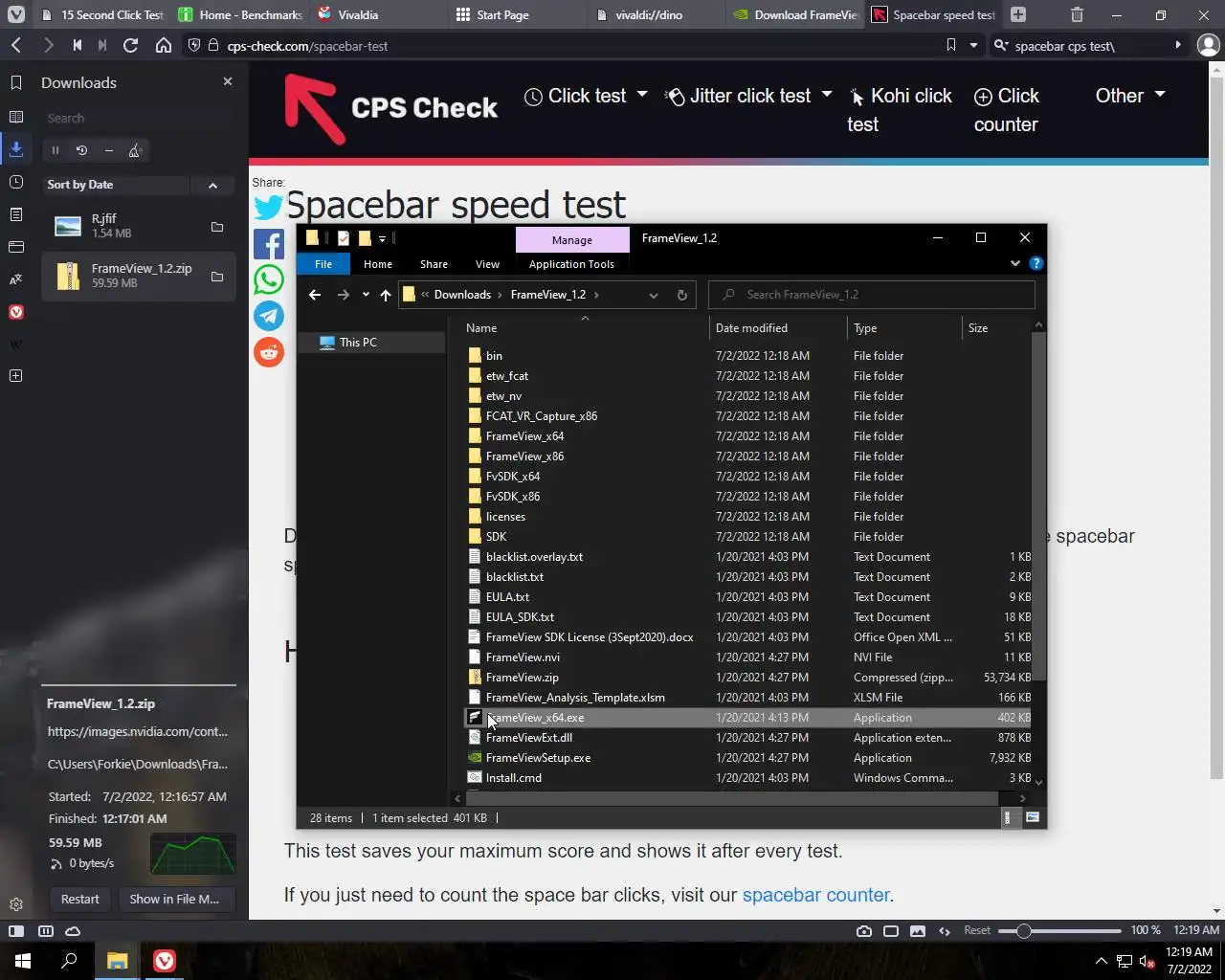Clear finished downloads with the broom icon

coord(135,150)
